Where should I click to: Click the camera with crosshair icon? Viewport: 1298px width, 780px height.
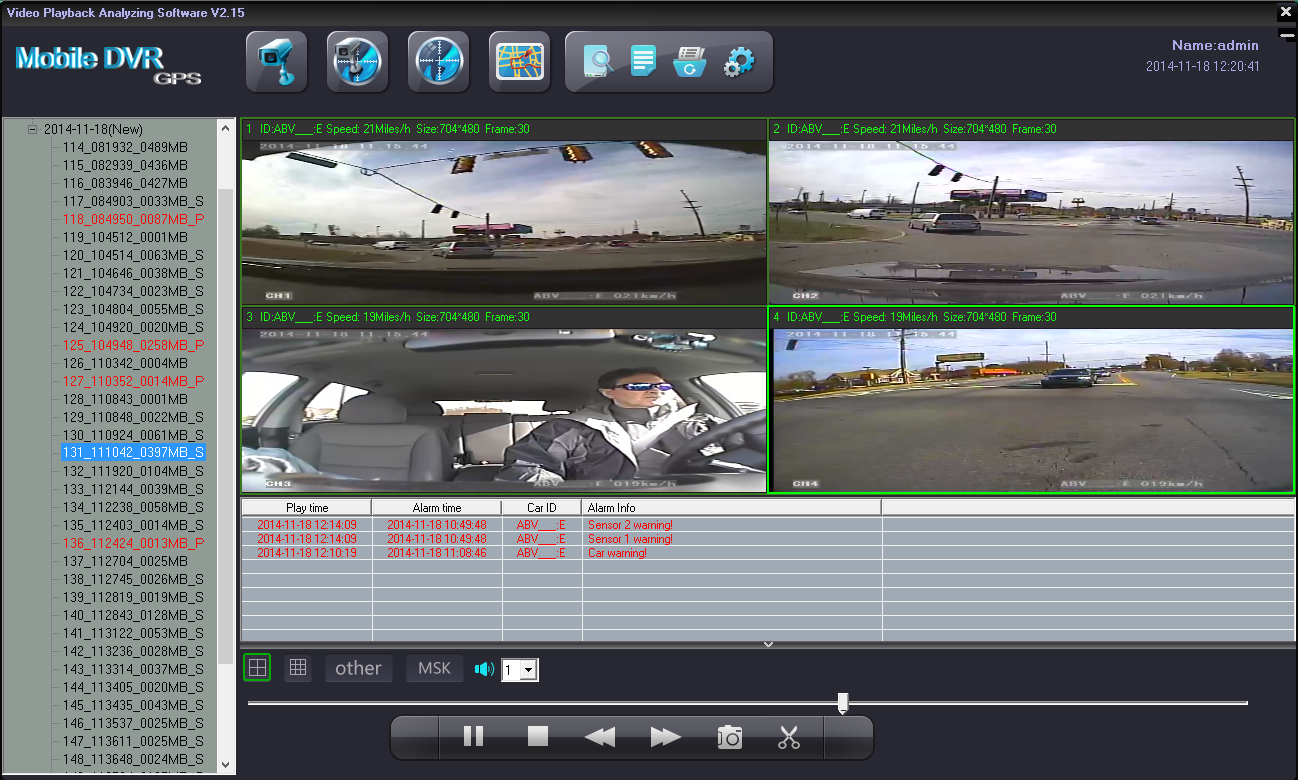(357, 62)
